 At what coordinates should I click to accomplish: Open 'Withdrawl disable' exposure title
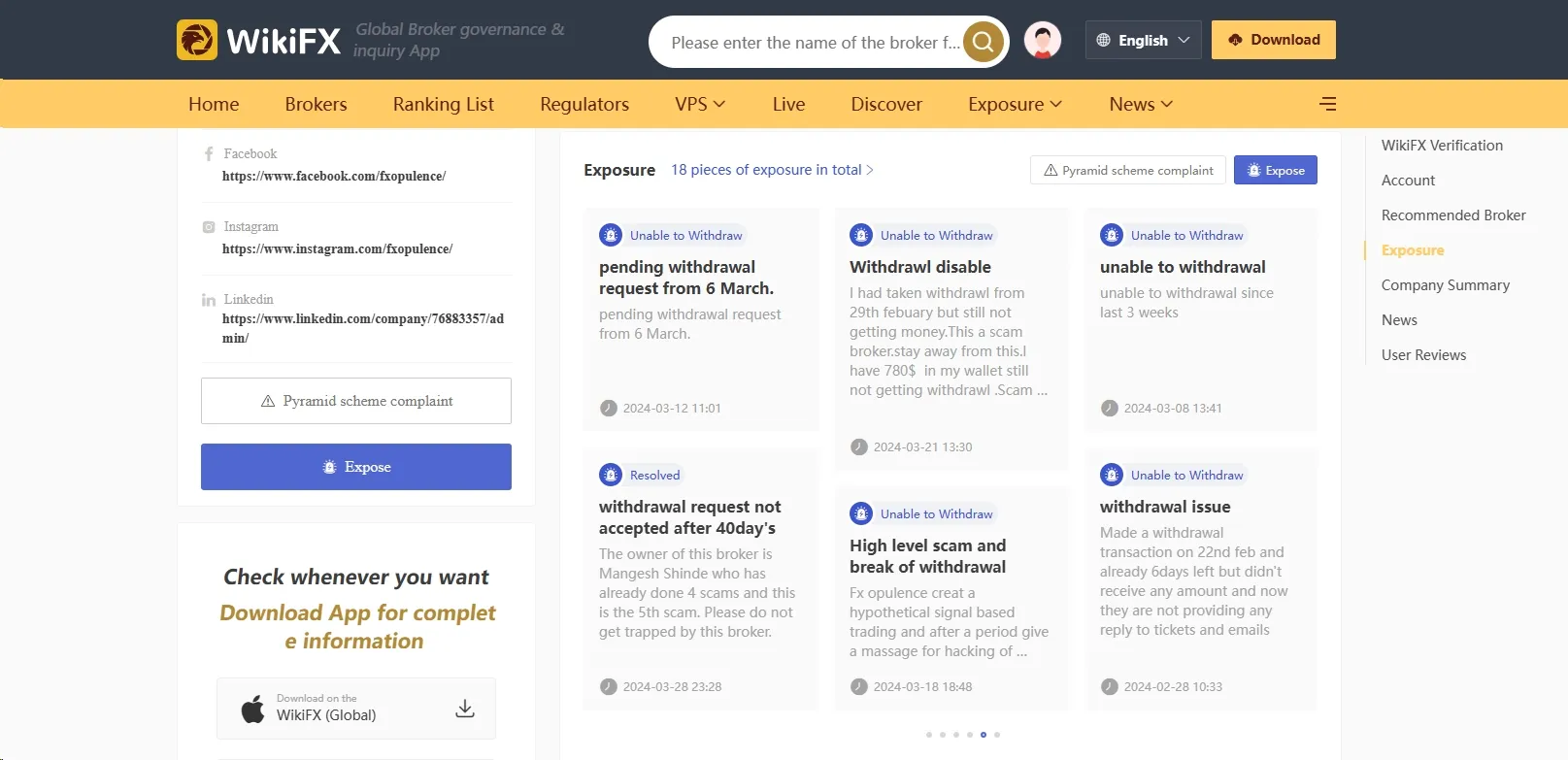(x=920, y=267)
